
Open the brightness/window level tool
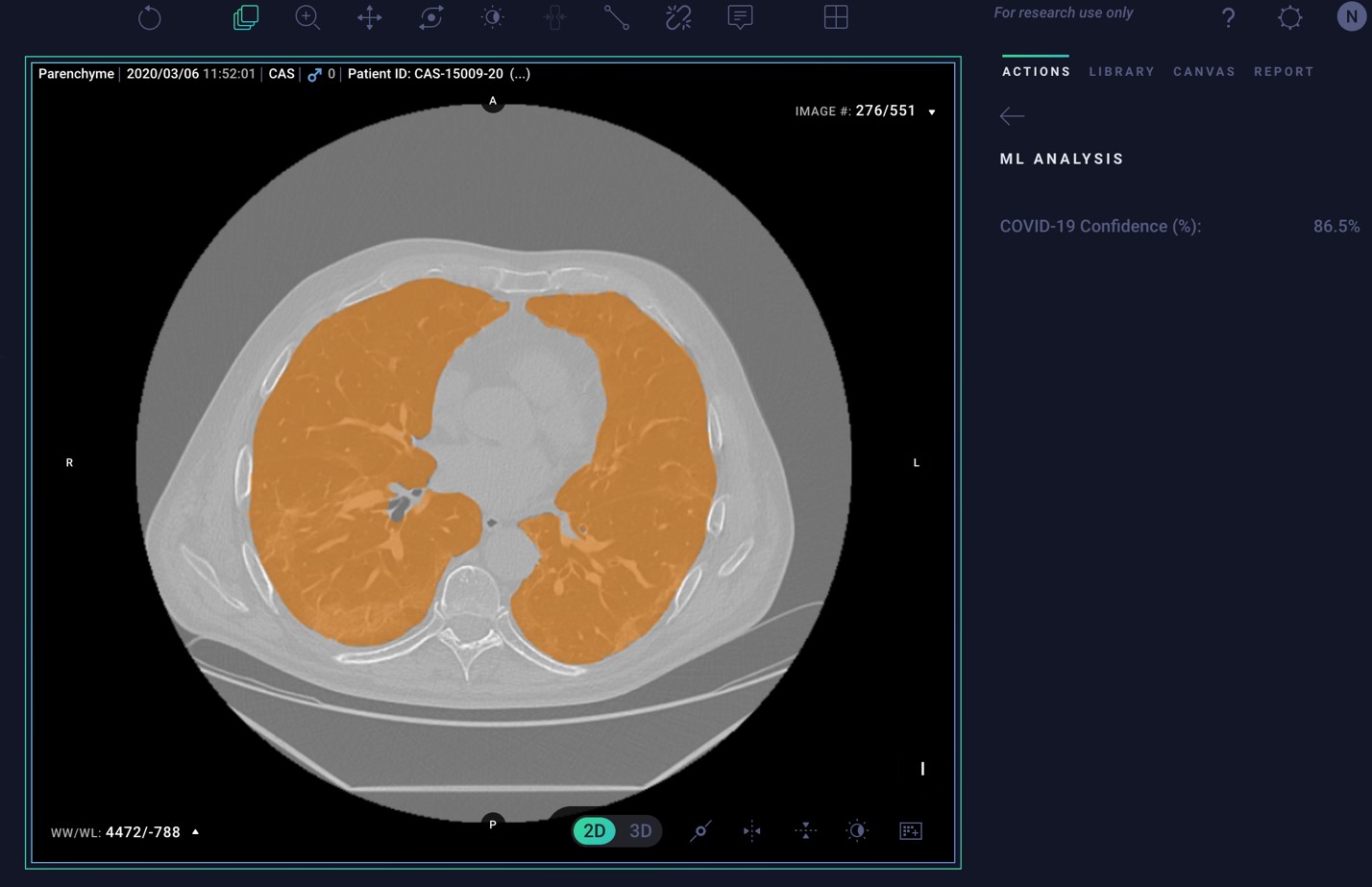point(492,17)
